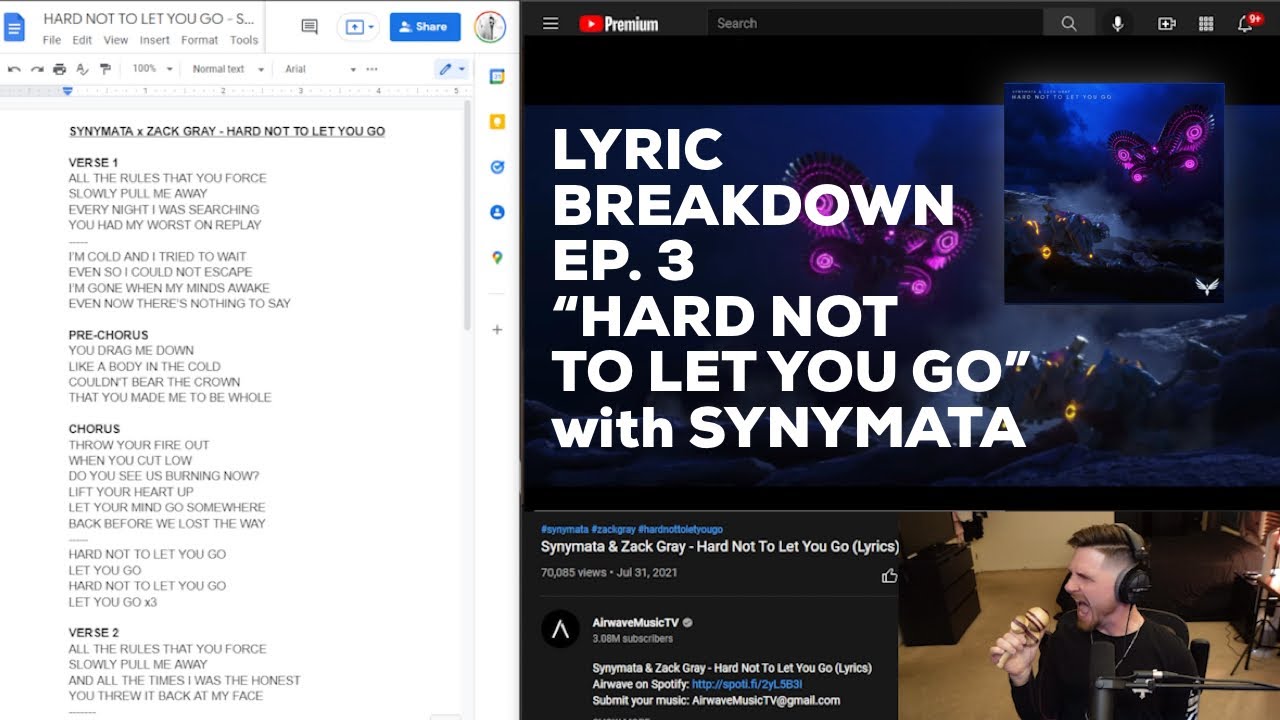Open the YouTube apps grid
The width and height of the screenshot is (1280, 720).
pyautogui.click(x=1206, y=23)
